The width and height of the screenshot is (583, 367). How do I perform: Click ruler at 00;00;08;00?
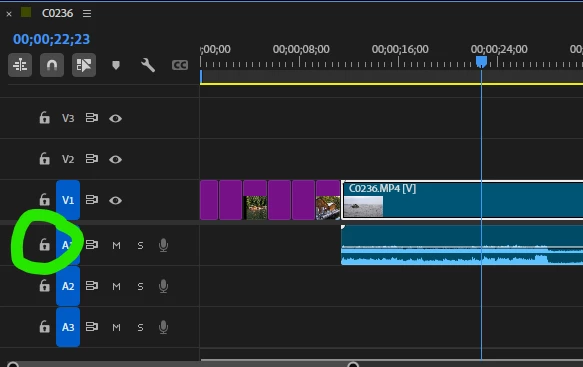coord(301,49)
